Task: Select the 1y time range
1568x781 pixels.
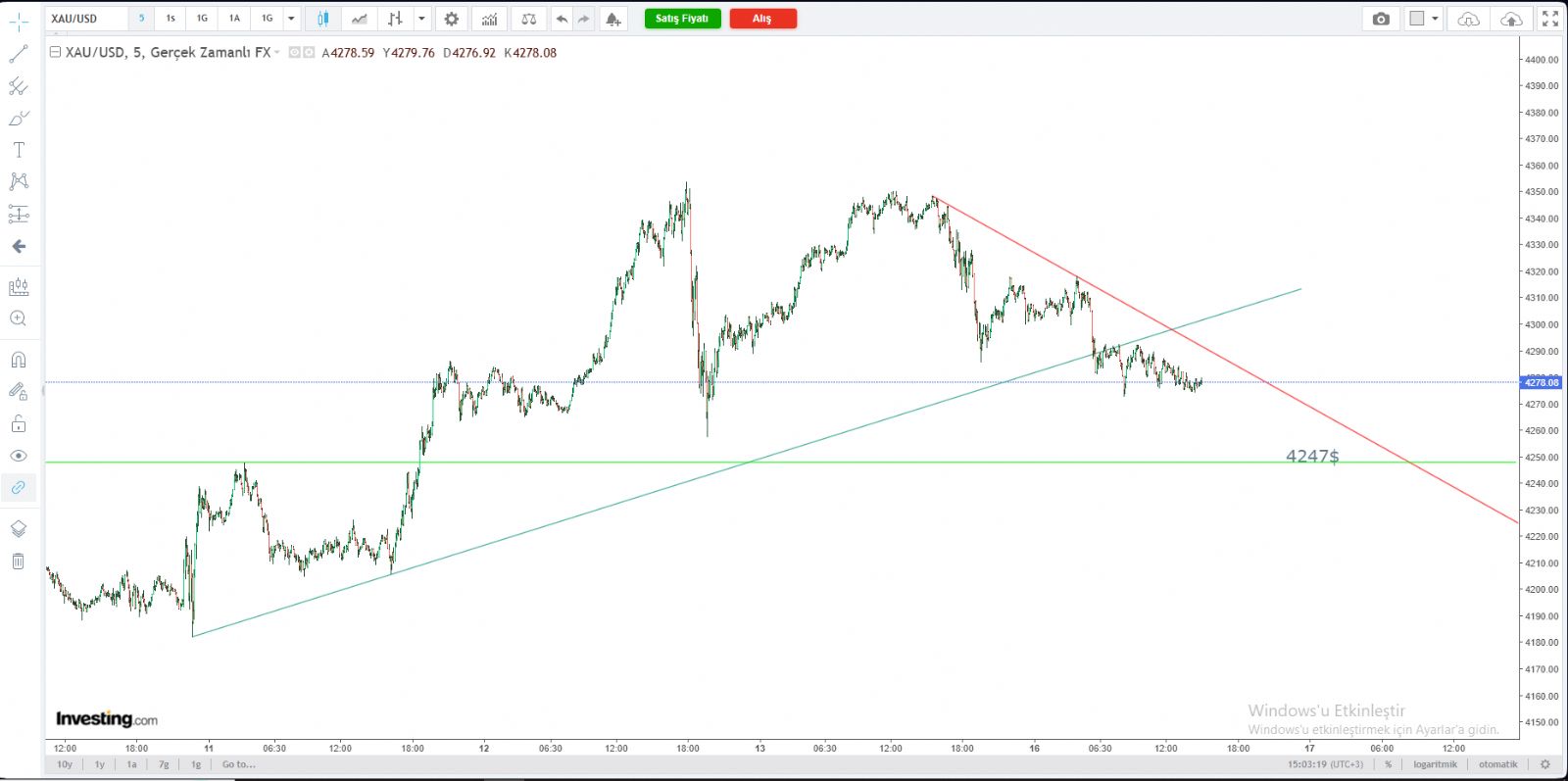Action: (99, 764)
